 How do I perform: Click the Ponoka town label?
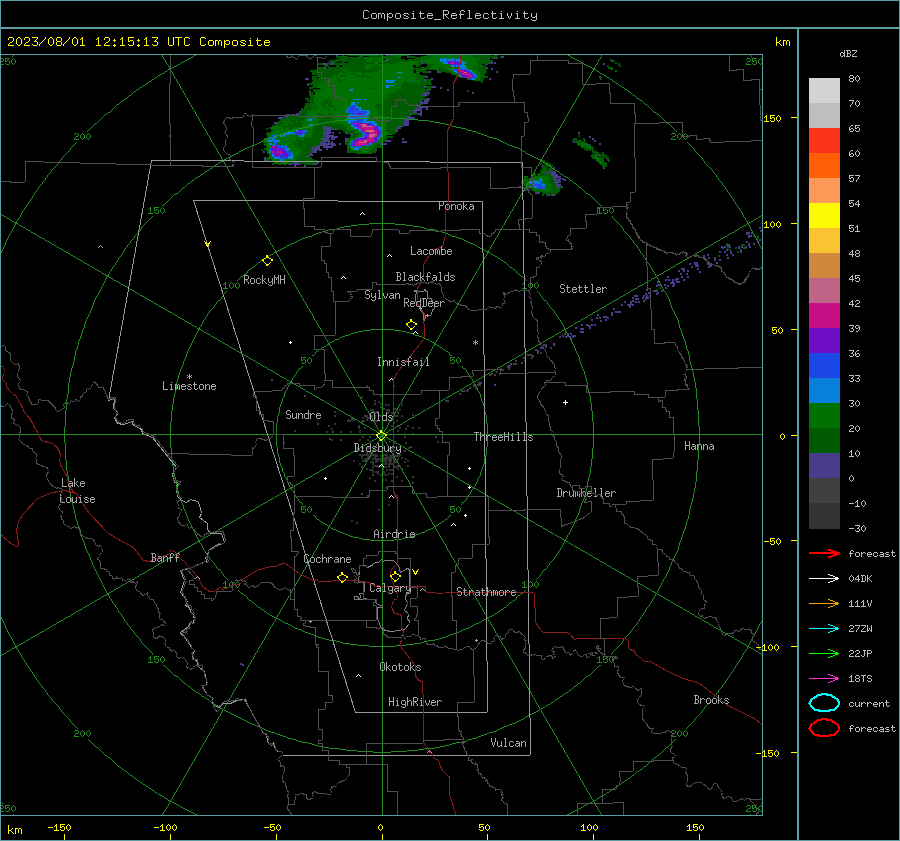click(x=456, y=206)
